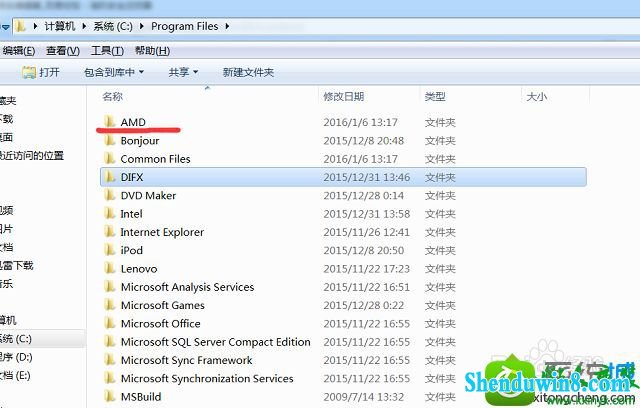Click the date 2015/12/28 0:22 of Microsoft Games
This screenshot has height=408, width=640.
point(364,305)
